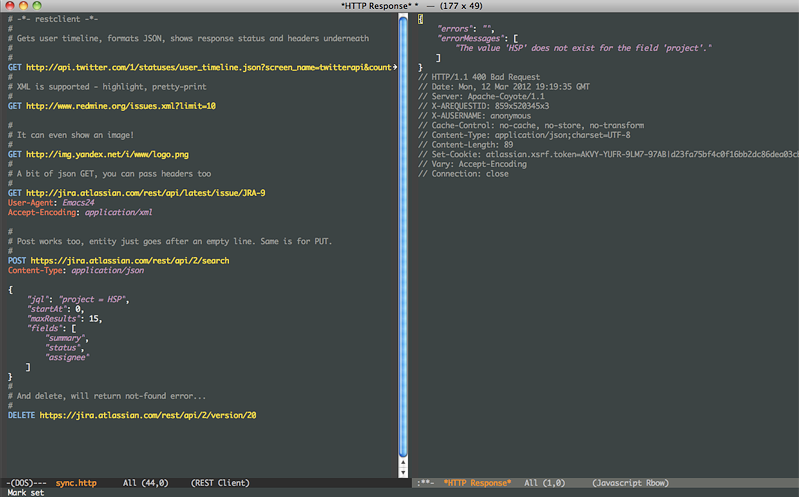
Task: Click the "startAt": 0 line
Action: coord(56,309)
